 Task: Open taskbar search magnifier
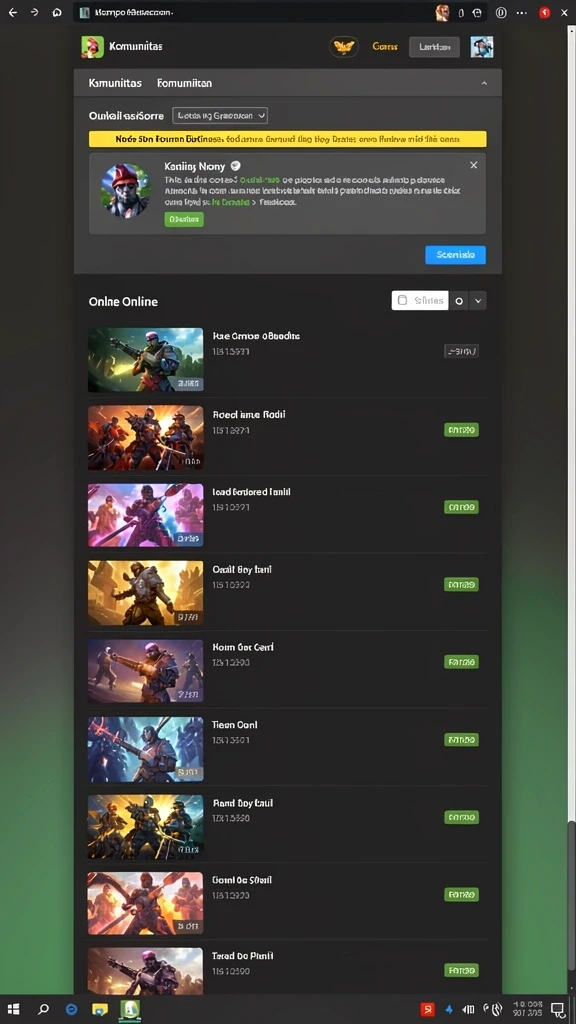[43, 1009]
